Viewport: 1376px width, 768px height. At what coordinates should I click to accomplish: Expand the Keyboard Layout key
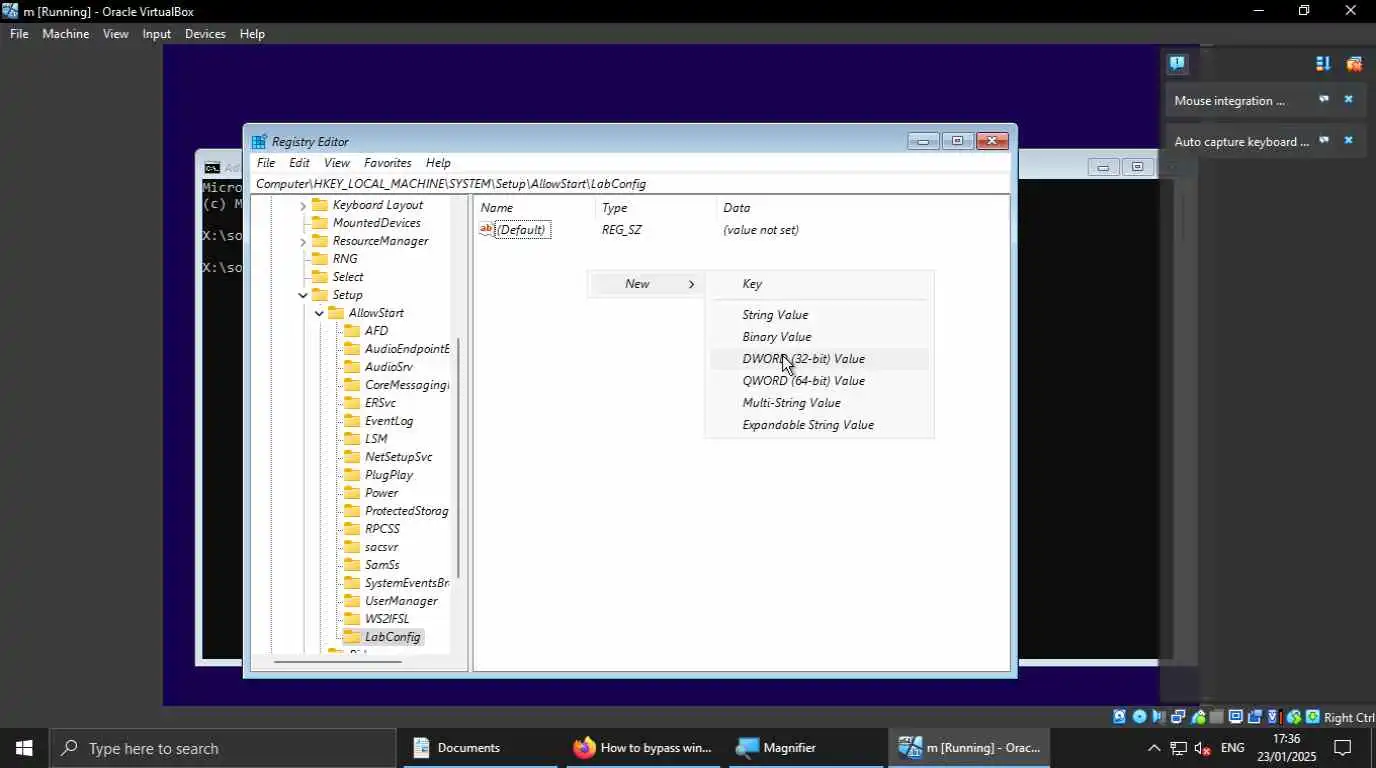303,205
